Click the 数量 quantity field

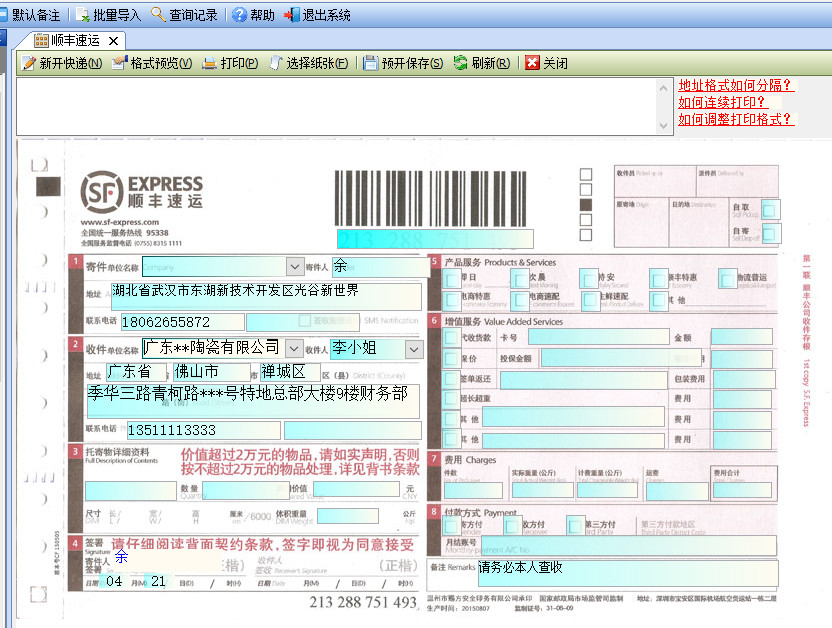[x=246, y=491]
